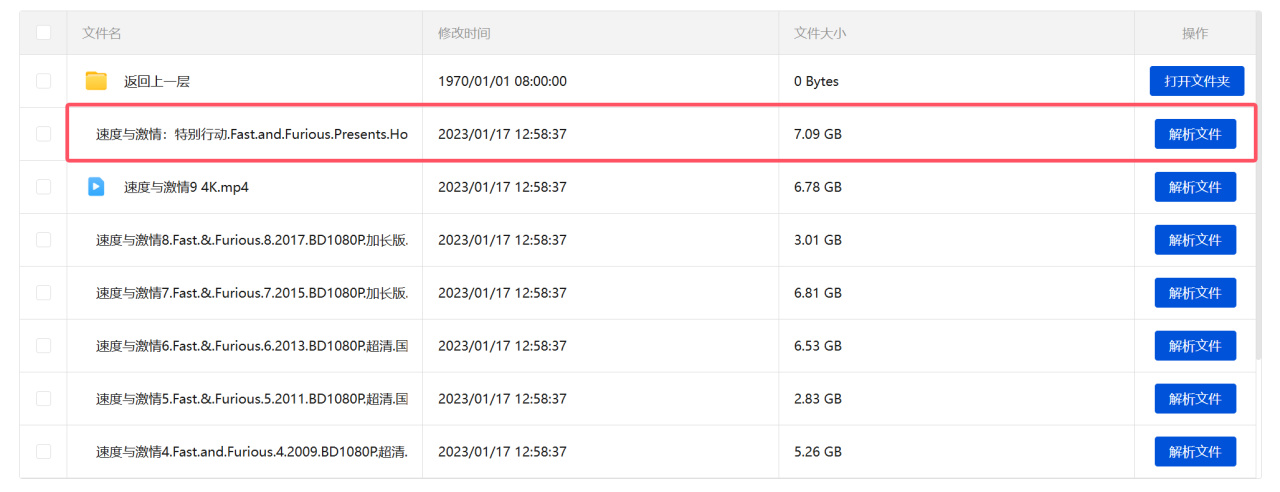The width and height of the screenshot is (1280, 492).
Task: Click 解析文件 for the 3.01 GB file
Action: pos(1195,240)
